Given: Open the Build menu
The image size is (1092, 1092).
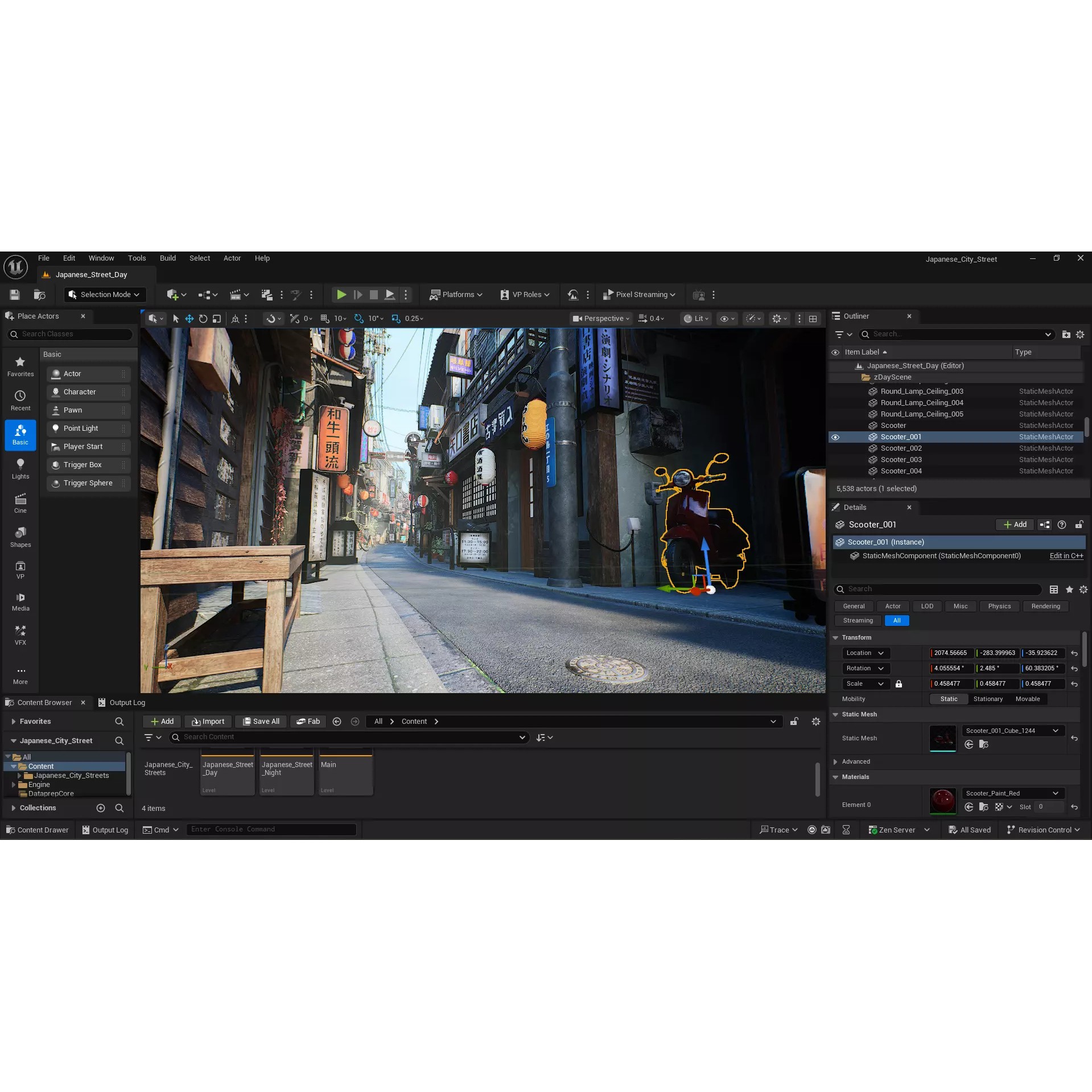Looking at the screenshot, I should pyautogui.click(x=167, y=258).
